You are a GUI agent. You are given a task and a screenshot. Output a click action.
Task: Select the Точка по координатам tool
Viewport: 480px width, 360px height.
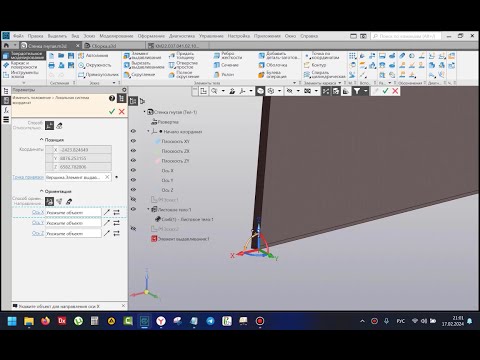(x=321, y=55)
